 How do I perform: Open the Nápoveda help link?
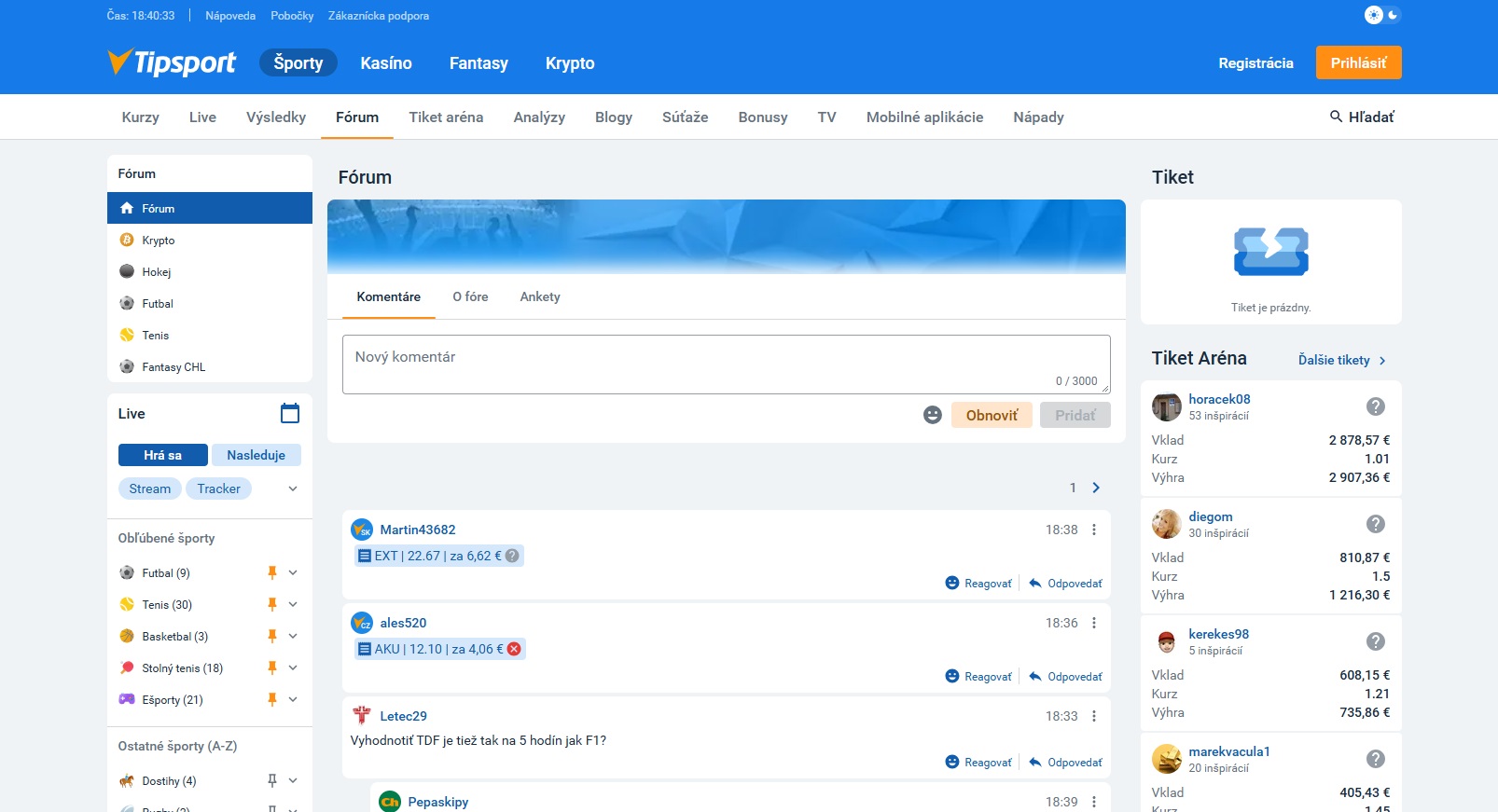(230, 16)
